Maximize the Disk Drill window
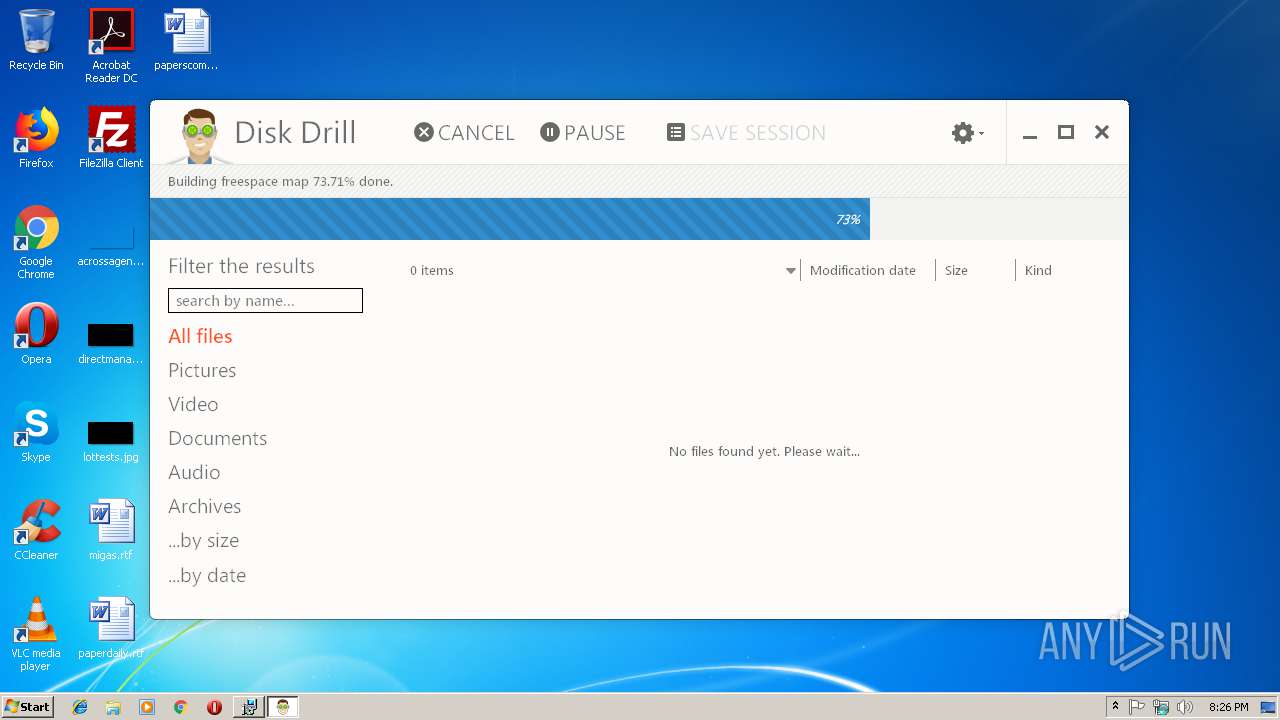Screen dimensions: 1280x720 coord(1066,132)
